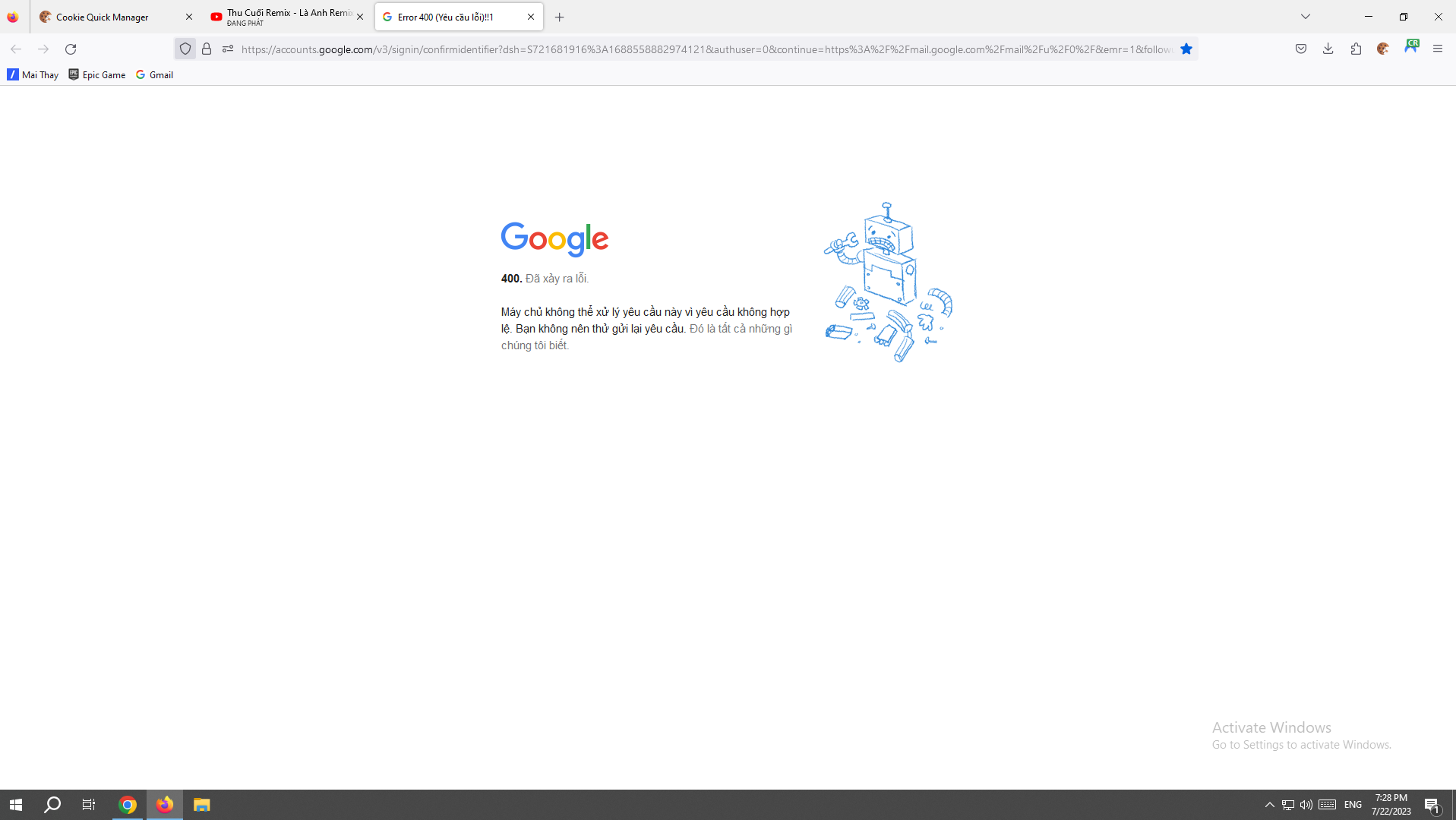1456x820 pixels.
Task: Click the broken robot illustration
Action: click(889, 282)
